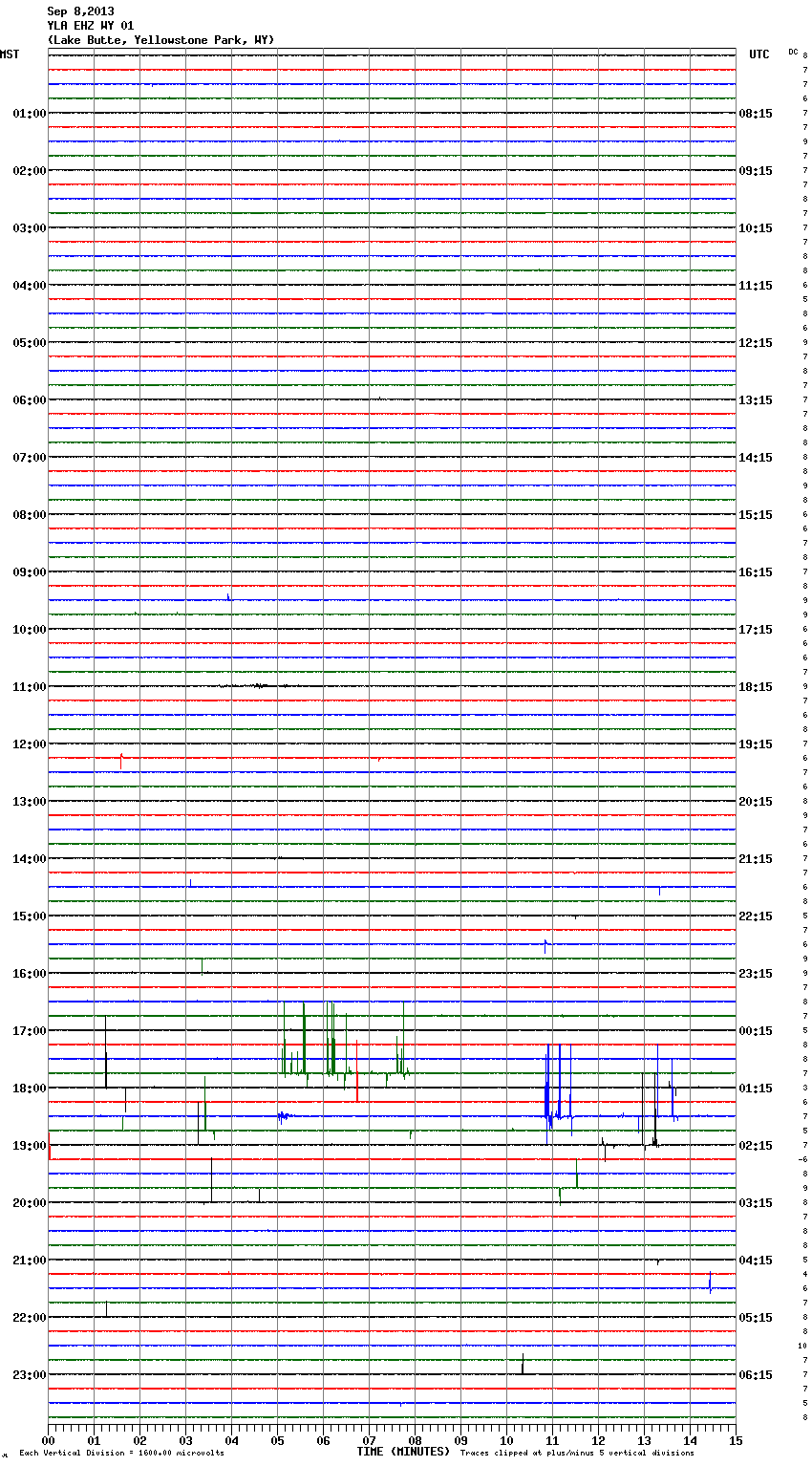This screenshot has height=1466, width=812.
Task: Click the 07:00 MST time label
Action: (x=30, y=458)
